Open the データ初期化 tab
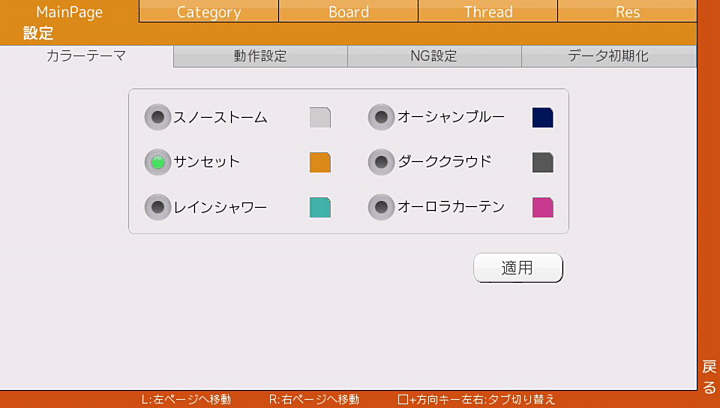 tap(608, 56)
